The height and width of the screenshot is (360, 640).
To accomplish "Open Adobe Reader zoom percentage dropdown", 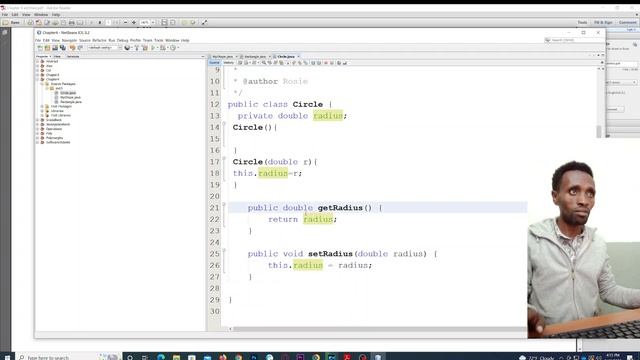I will point(153,22).
